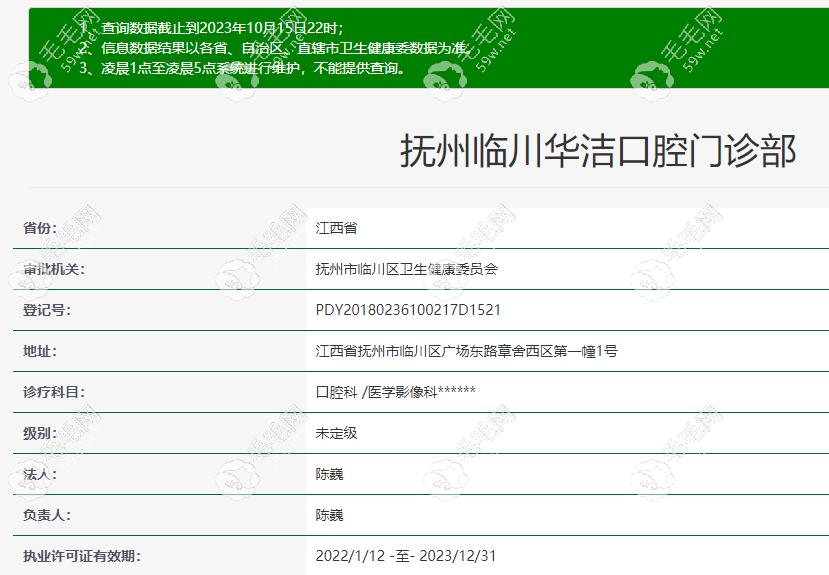The width and height of the screenshot is (829, 575).
Task: Select registration number PDY20180236100217D1521
Action: (408, 310)
